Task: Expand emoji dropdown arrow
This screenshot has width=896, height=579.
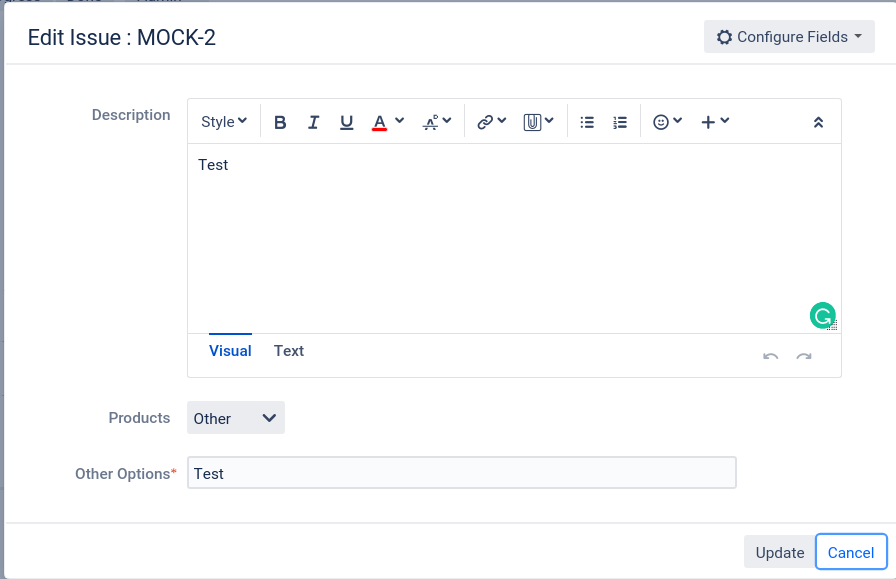Action: (x=678, y=121)
